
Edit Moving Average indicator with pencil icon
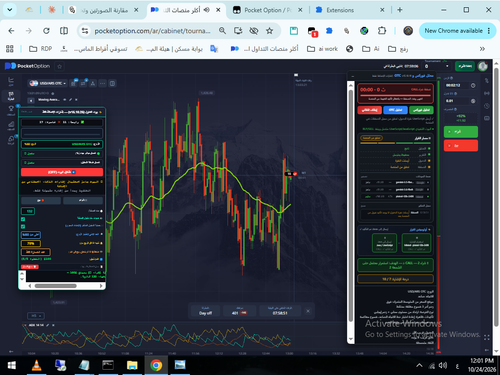[x=70, y=100]
